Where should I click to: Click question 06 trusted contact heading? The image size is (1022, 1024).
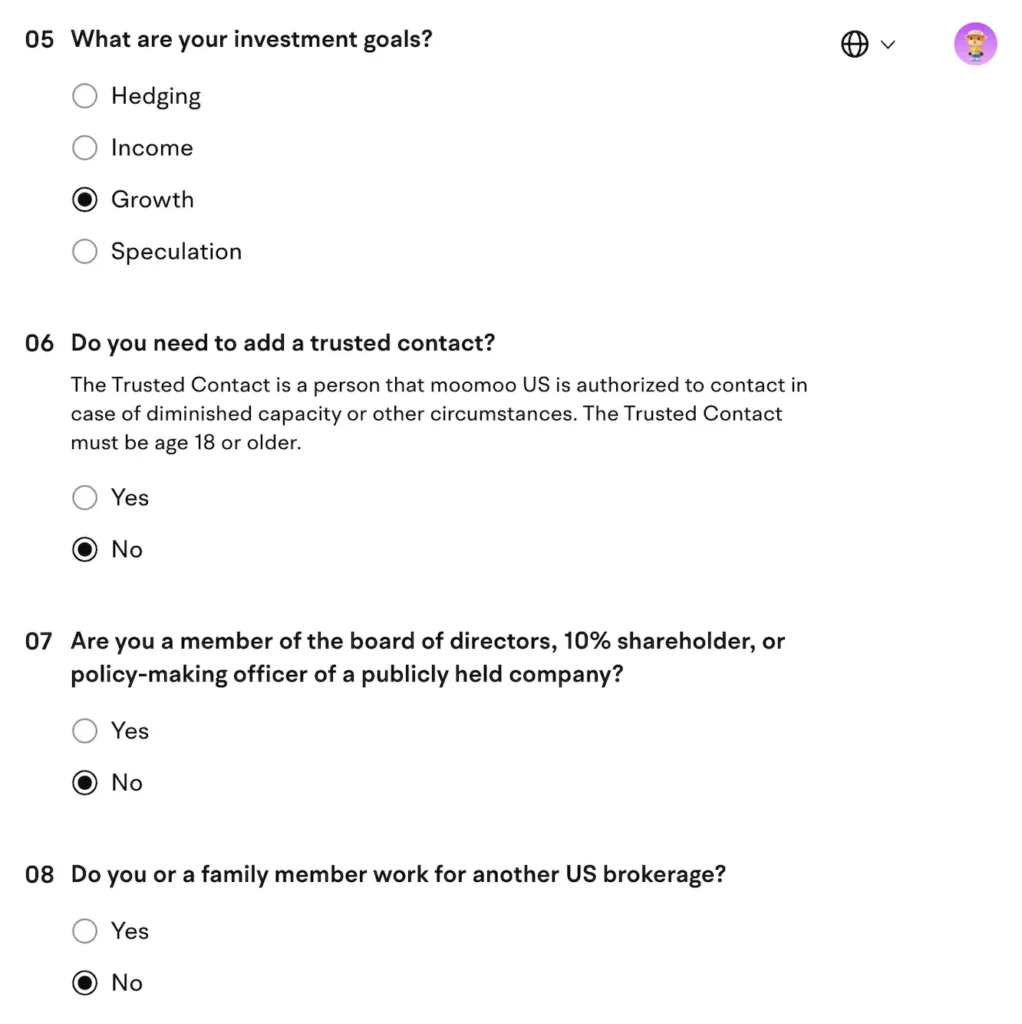click(x=282, y=342)
